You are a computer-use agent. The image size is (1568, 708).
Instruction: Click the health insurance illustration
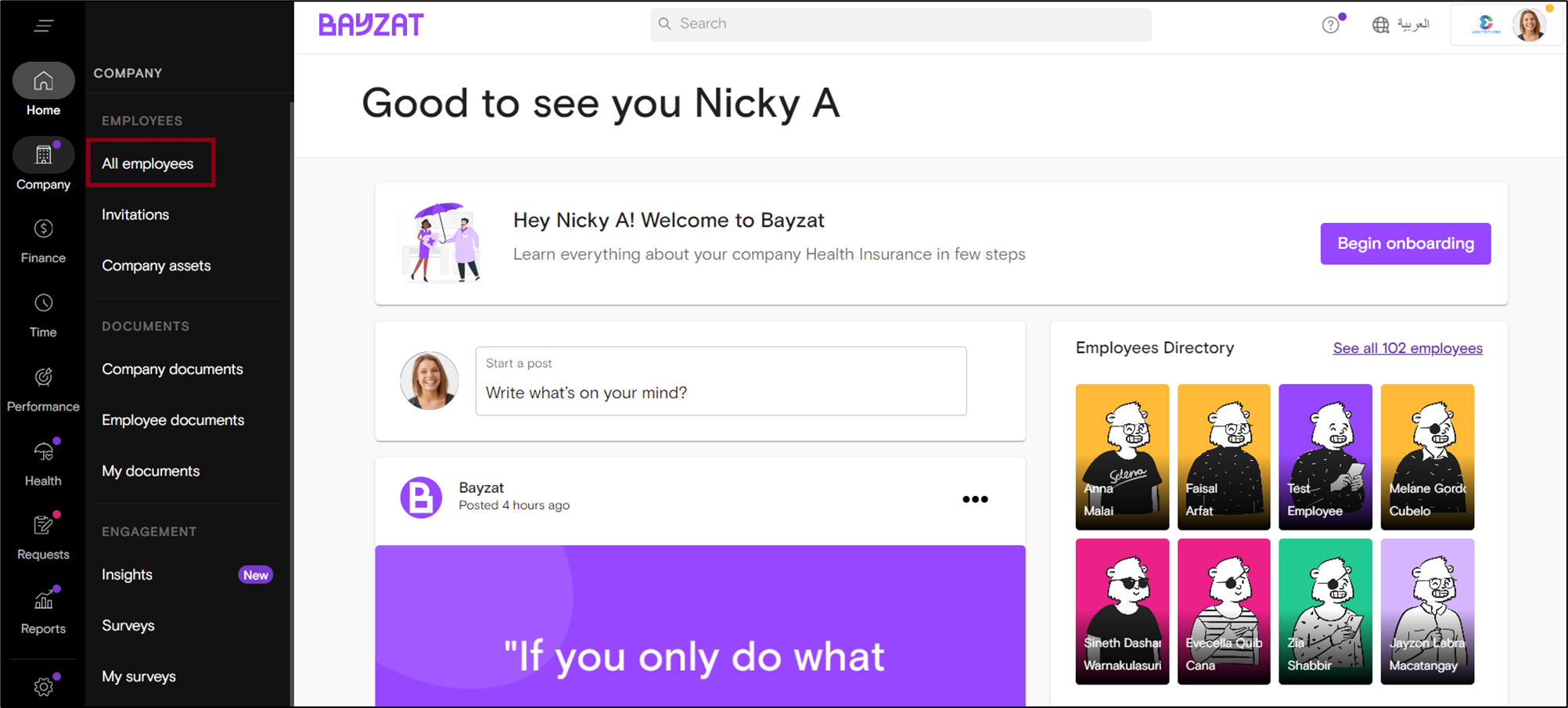(441, 243)
